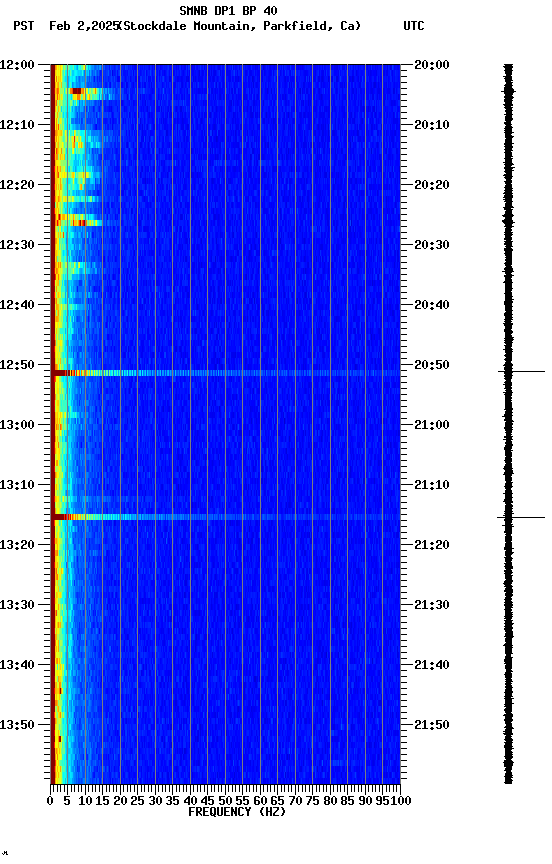Click the 12:00 PST time label
This screenshot has width=552, height=864.
17,65
